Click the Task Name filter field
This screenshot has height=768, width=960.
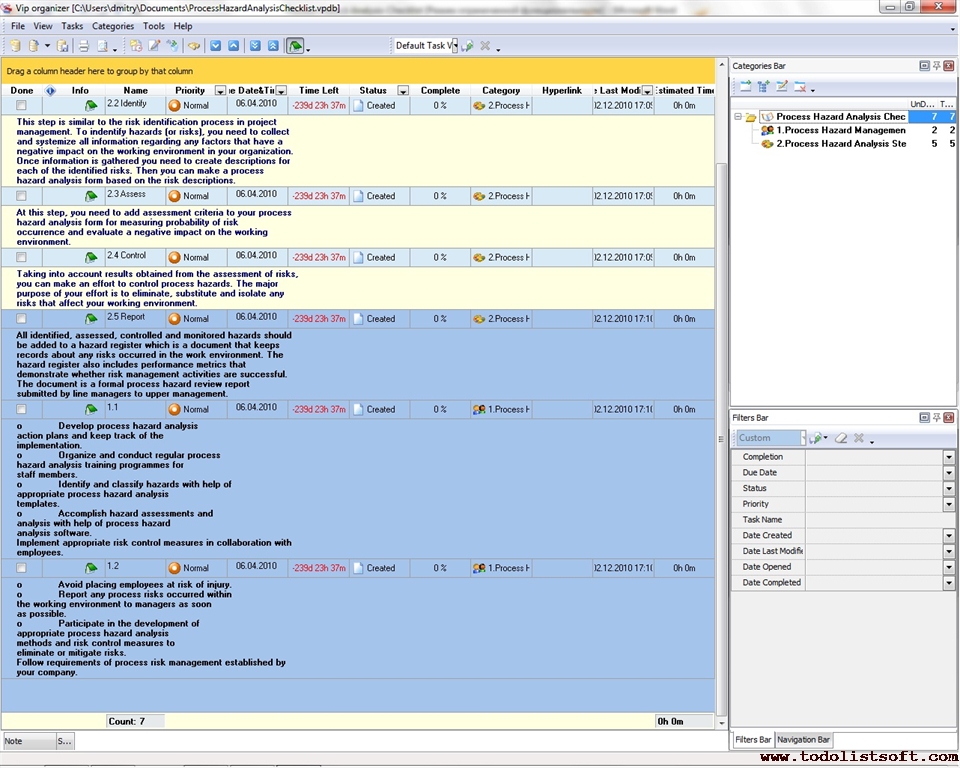(x=878, y=520)
